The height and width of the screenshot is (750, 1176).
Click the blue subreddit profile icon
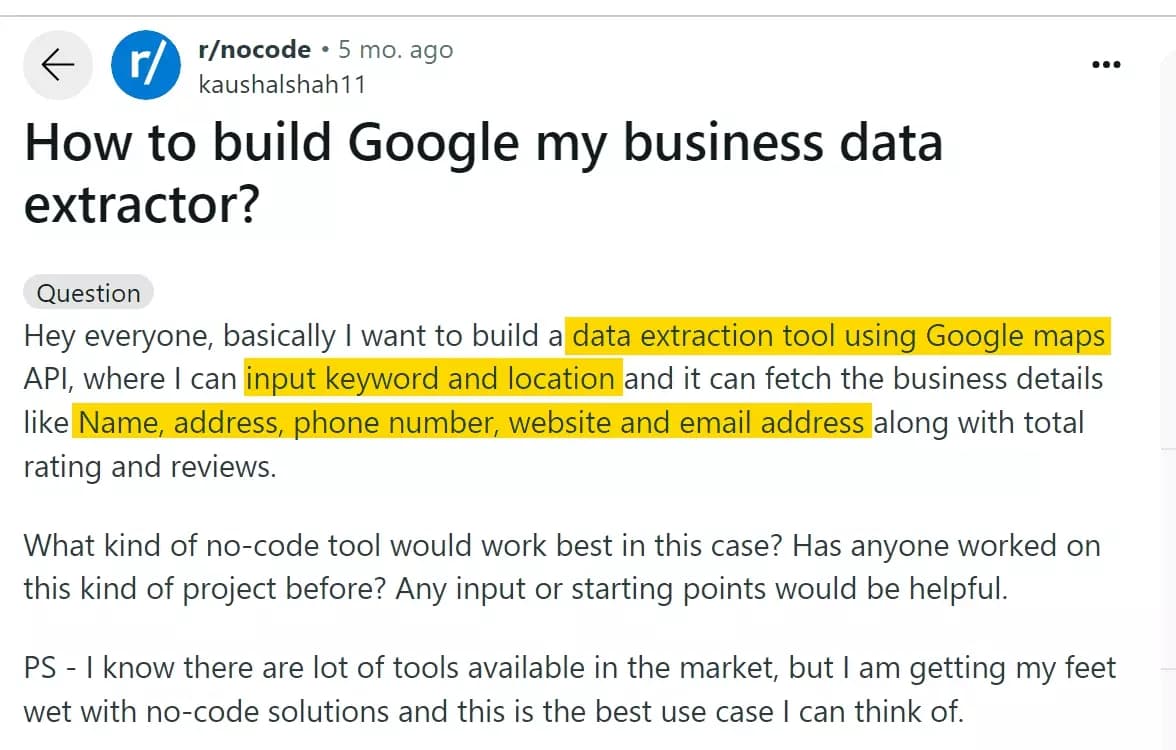tap(146, 64)
